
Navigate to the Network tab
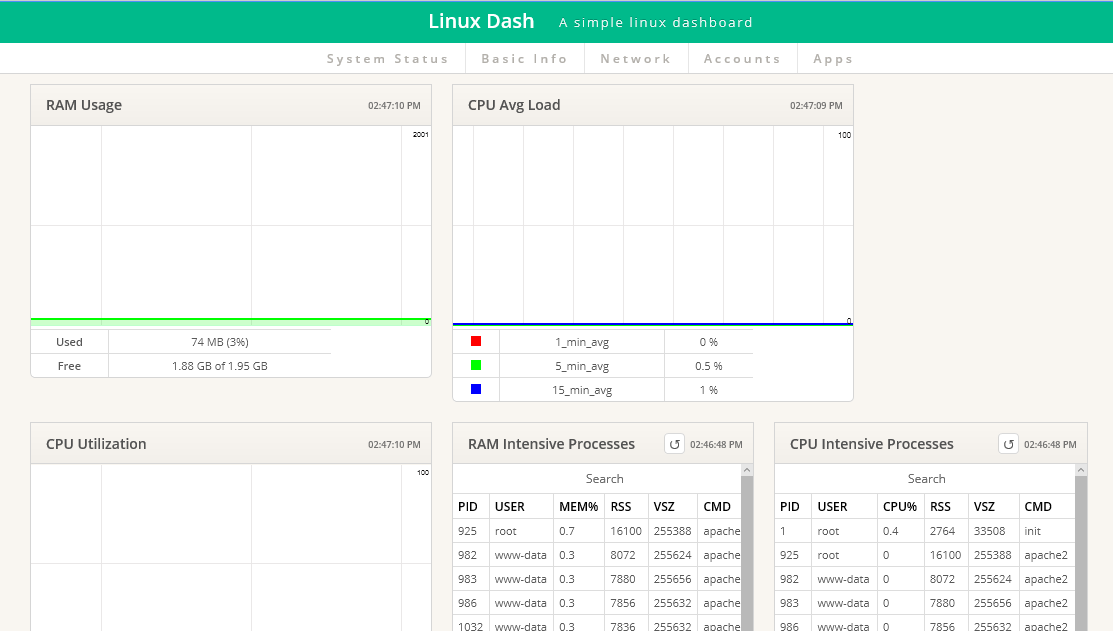636,58
